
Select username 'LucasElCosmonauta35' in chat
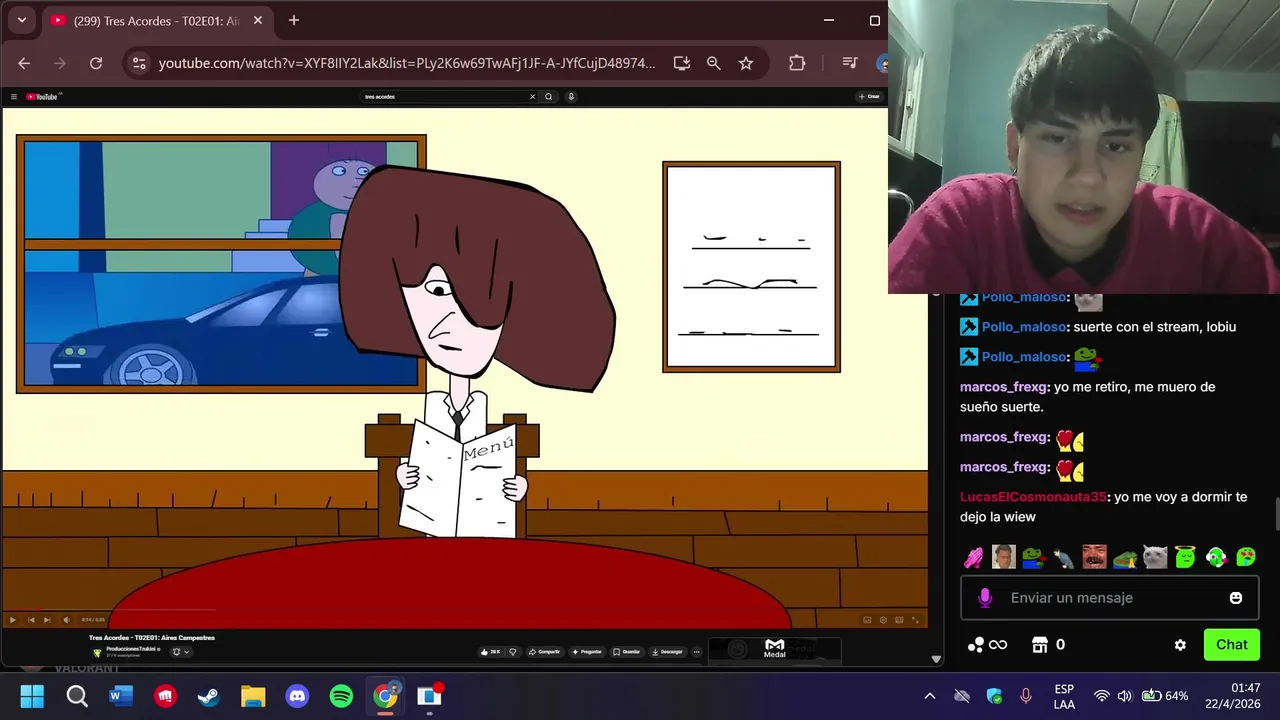[1033, 497]
